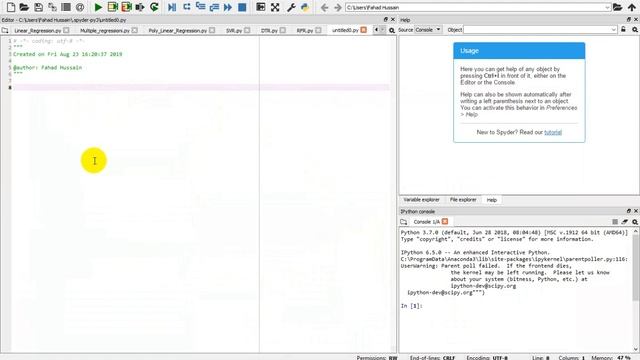Save all files in the toolbar
Image resolution: width=640 pixels, height=360 pixels.
point(52,7)
